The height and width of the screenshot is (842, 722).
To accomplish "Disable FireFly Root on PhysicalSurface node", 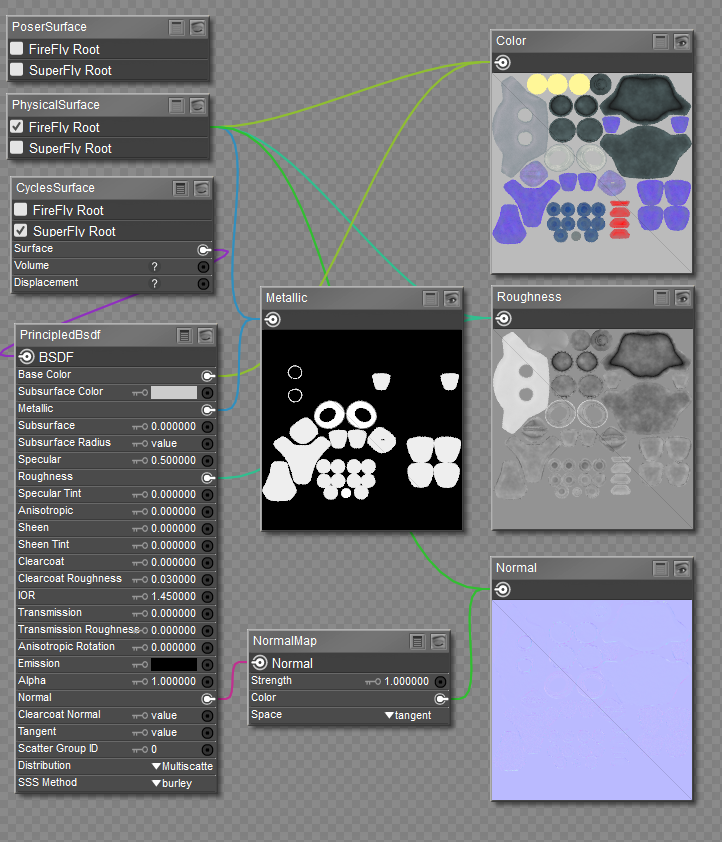I will [x=17, y=127].
